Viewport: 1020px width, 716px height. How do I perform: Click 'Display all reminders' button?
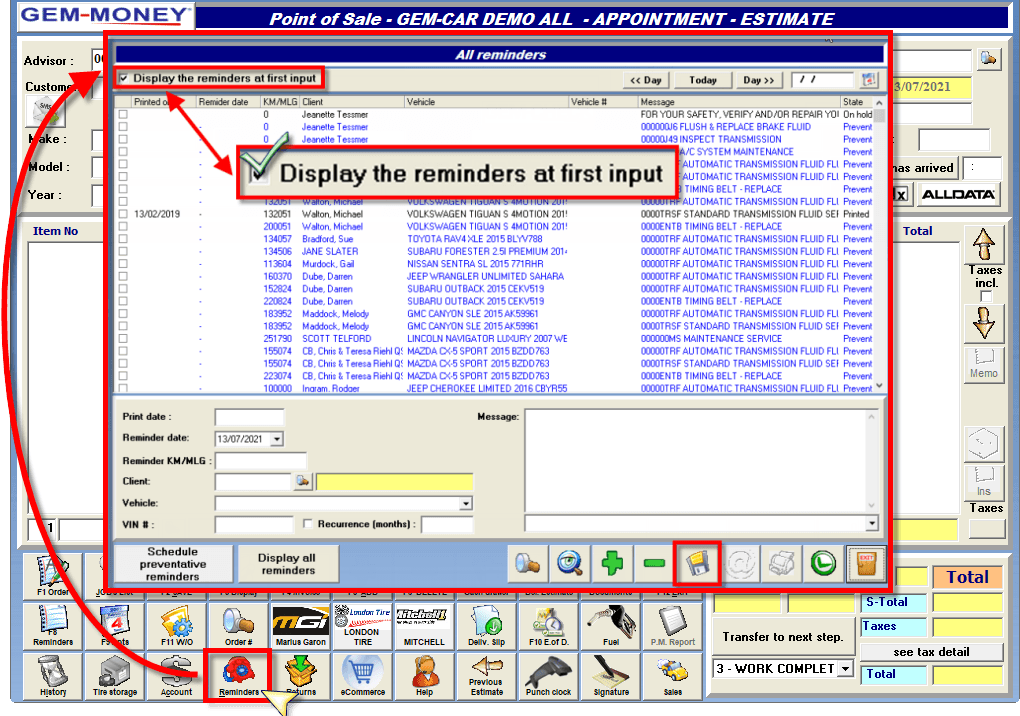click(287, 564)
